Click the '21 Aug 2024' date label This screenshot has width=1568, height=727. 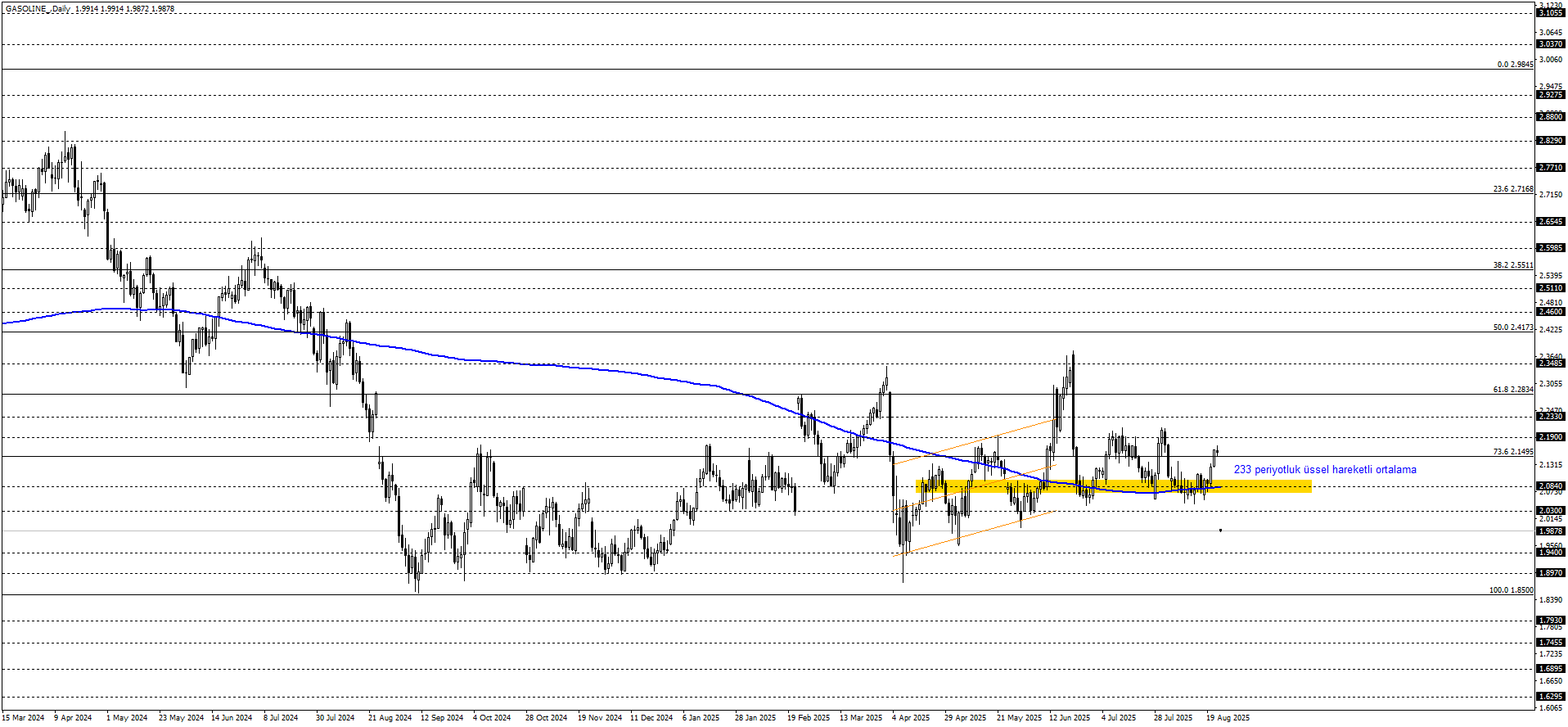390,718
